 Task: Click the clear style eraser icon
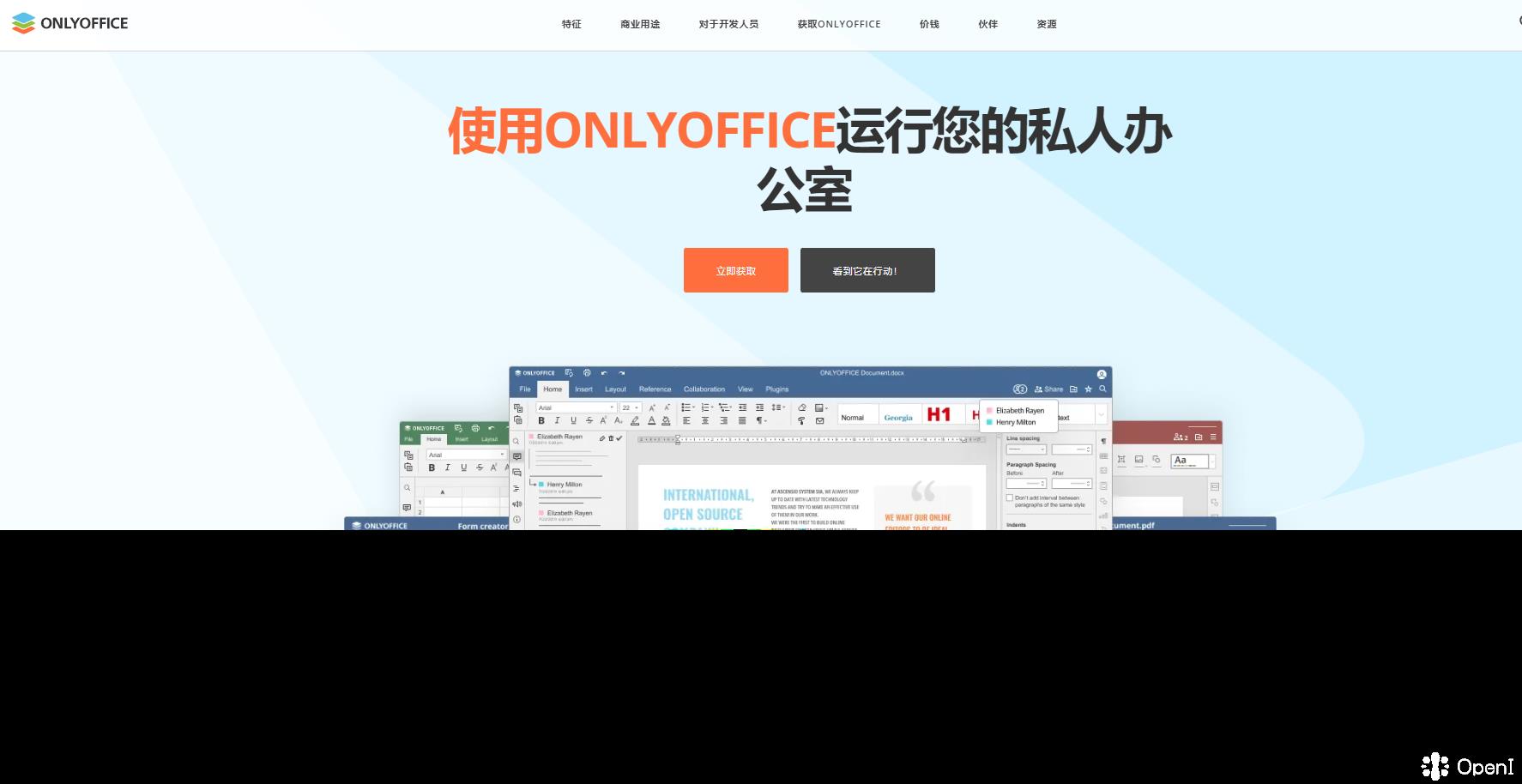click(802, 407)
